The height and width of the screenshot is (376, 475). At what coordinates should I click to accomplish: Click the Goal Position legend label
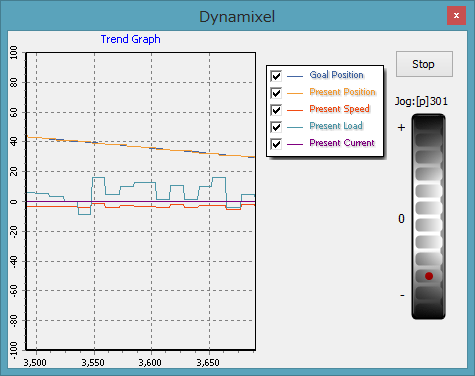(x=336, y=75)
